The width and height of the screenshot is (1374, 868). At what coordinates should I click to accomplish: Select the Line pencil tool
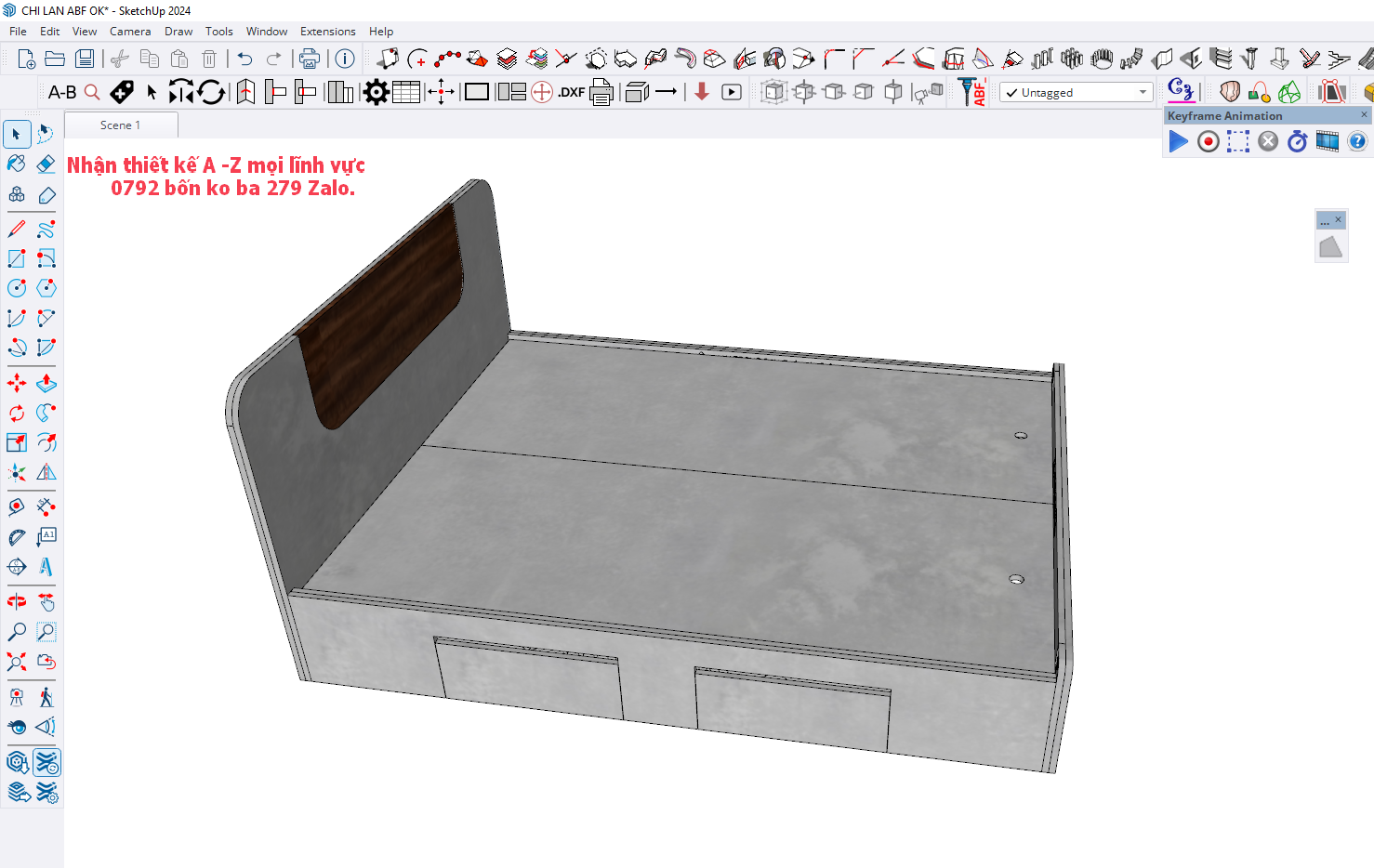[x=17, y=229]
